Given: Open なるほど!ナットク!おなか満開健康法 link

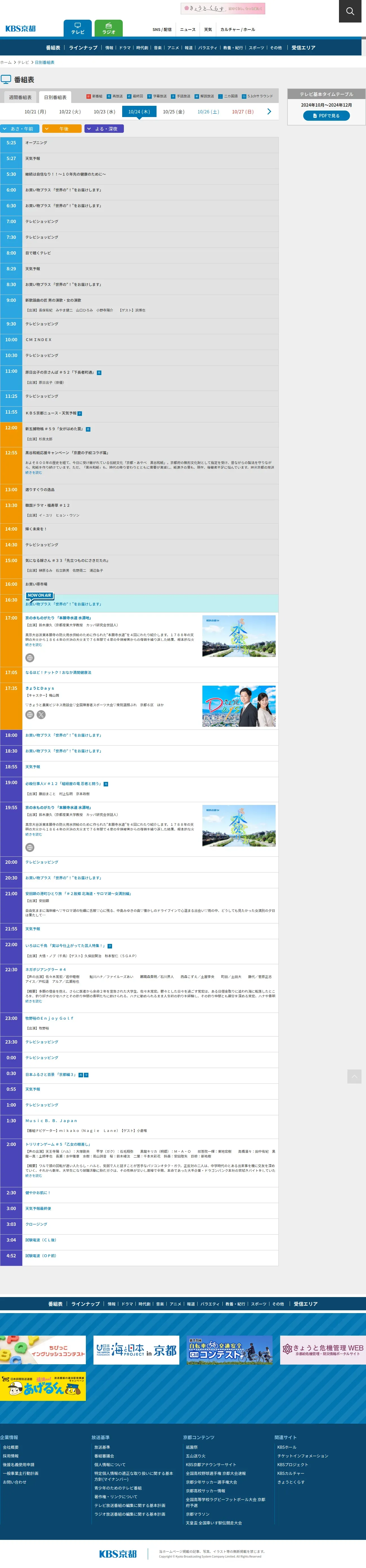Looking at the screenshot, I should click(x=59, y=673).
